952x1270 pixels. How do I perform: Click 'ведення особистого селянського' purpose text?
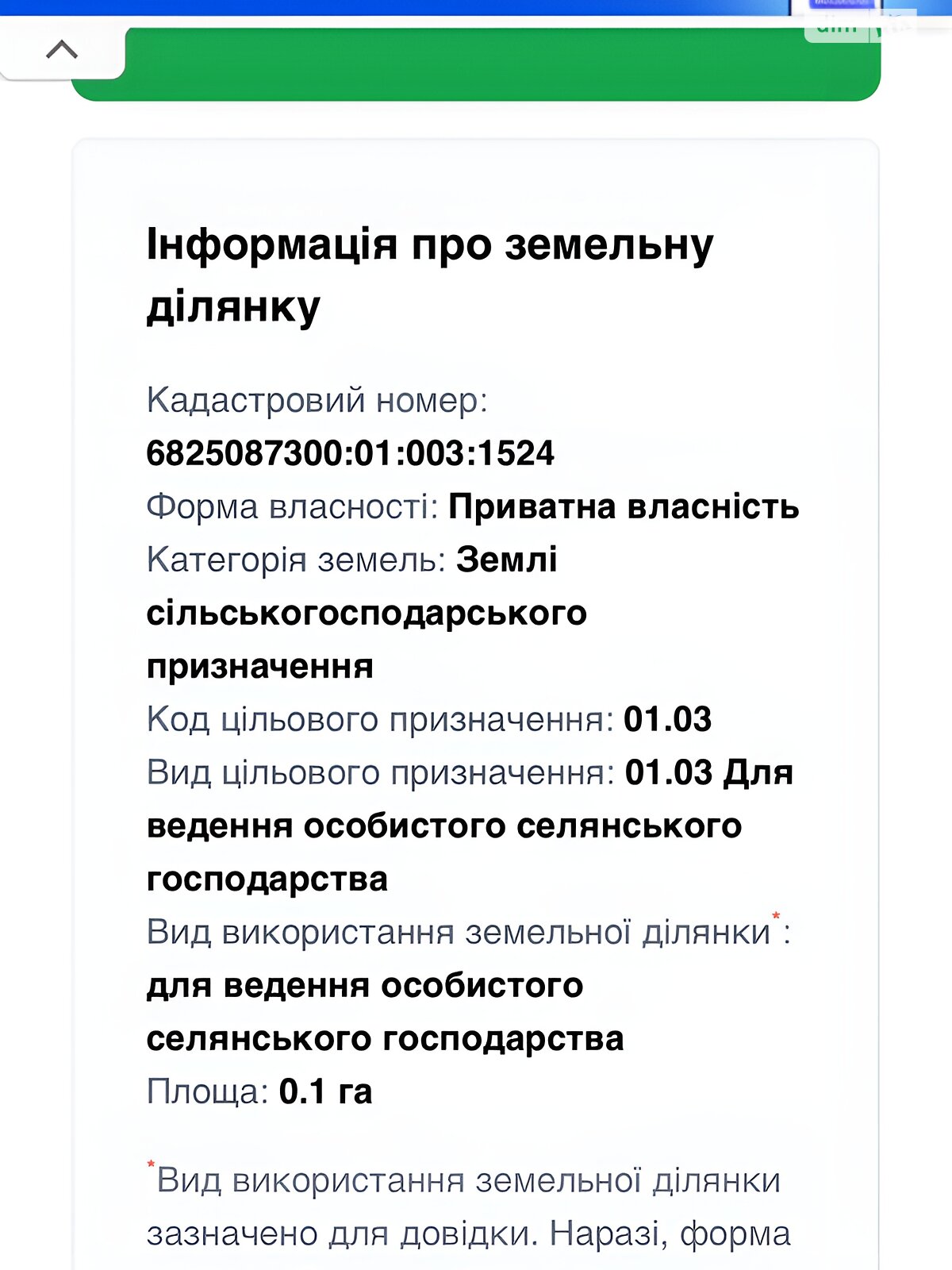click(444, 825)
